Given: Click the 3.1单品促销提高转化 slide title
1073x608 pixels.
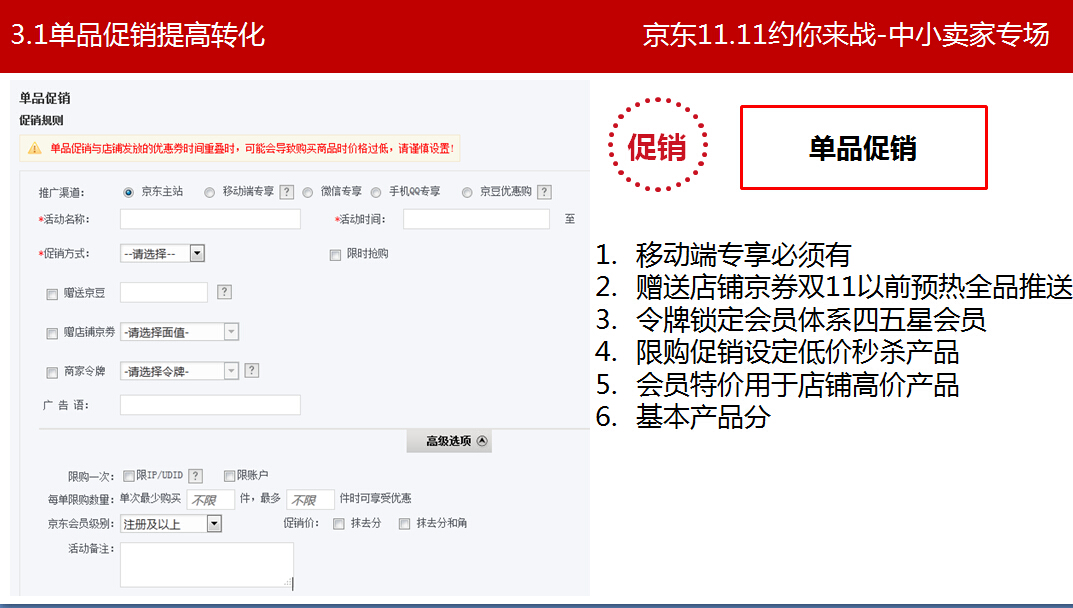Looking at the screenshot, I should (x=138, y=35).
